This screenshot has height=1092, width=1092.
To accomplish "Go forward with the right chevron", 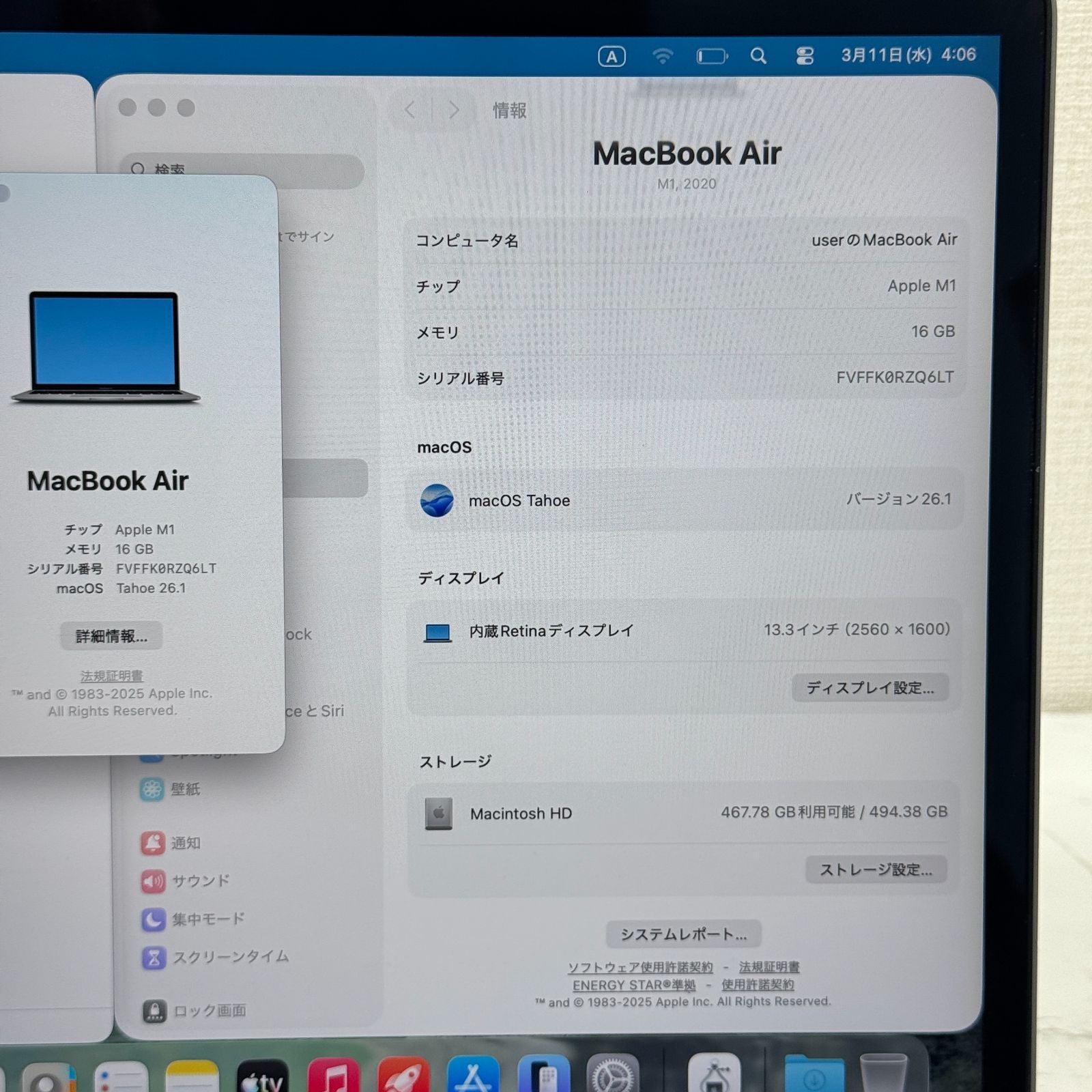I will point(453,110).
